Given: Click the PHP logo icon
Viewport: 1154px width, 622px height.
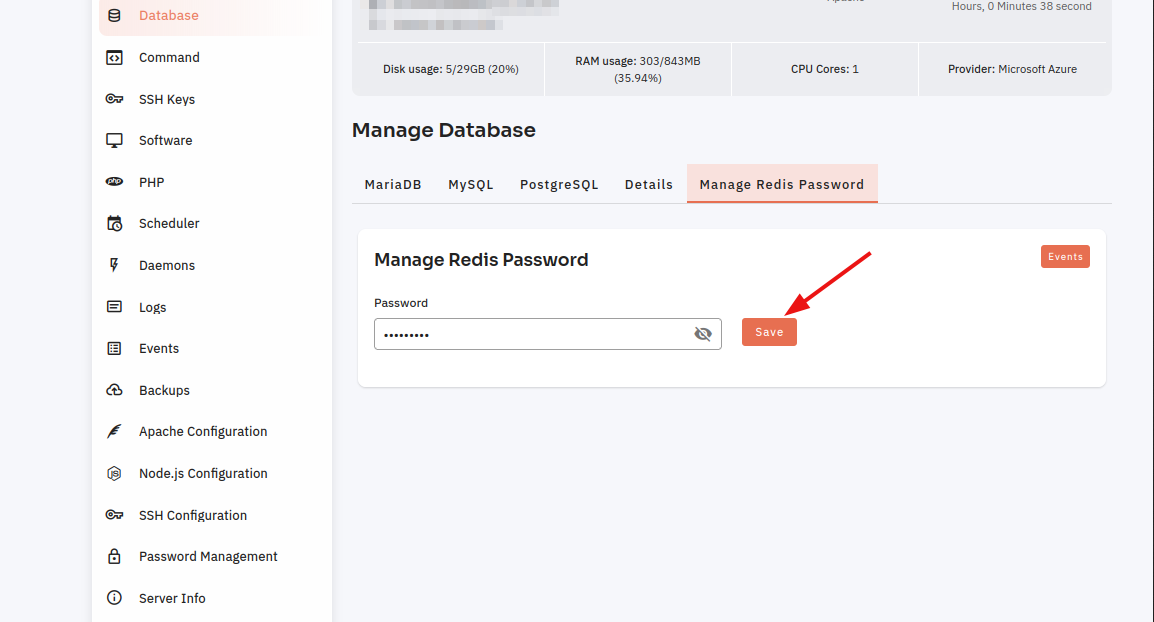Looking at the screenshot, I should 114,182.
